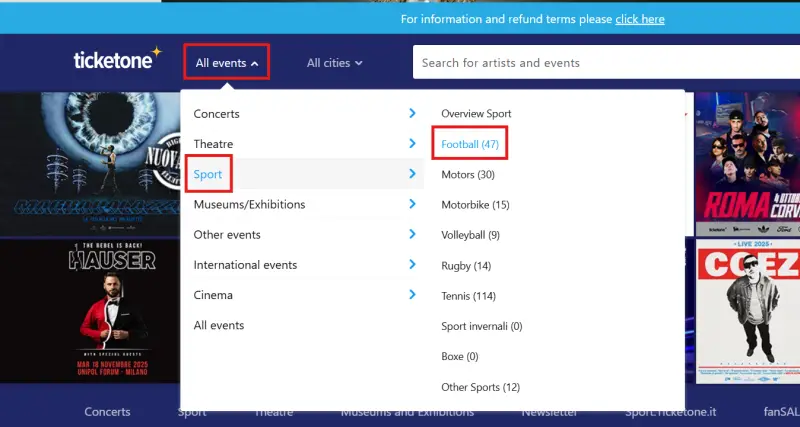
Task: Open Rugby (14) category
Action: [466, 265]
